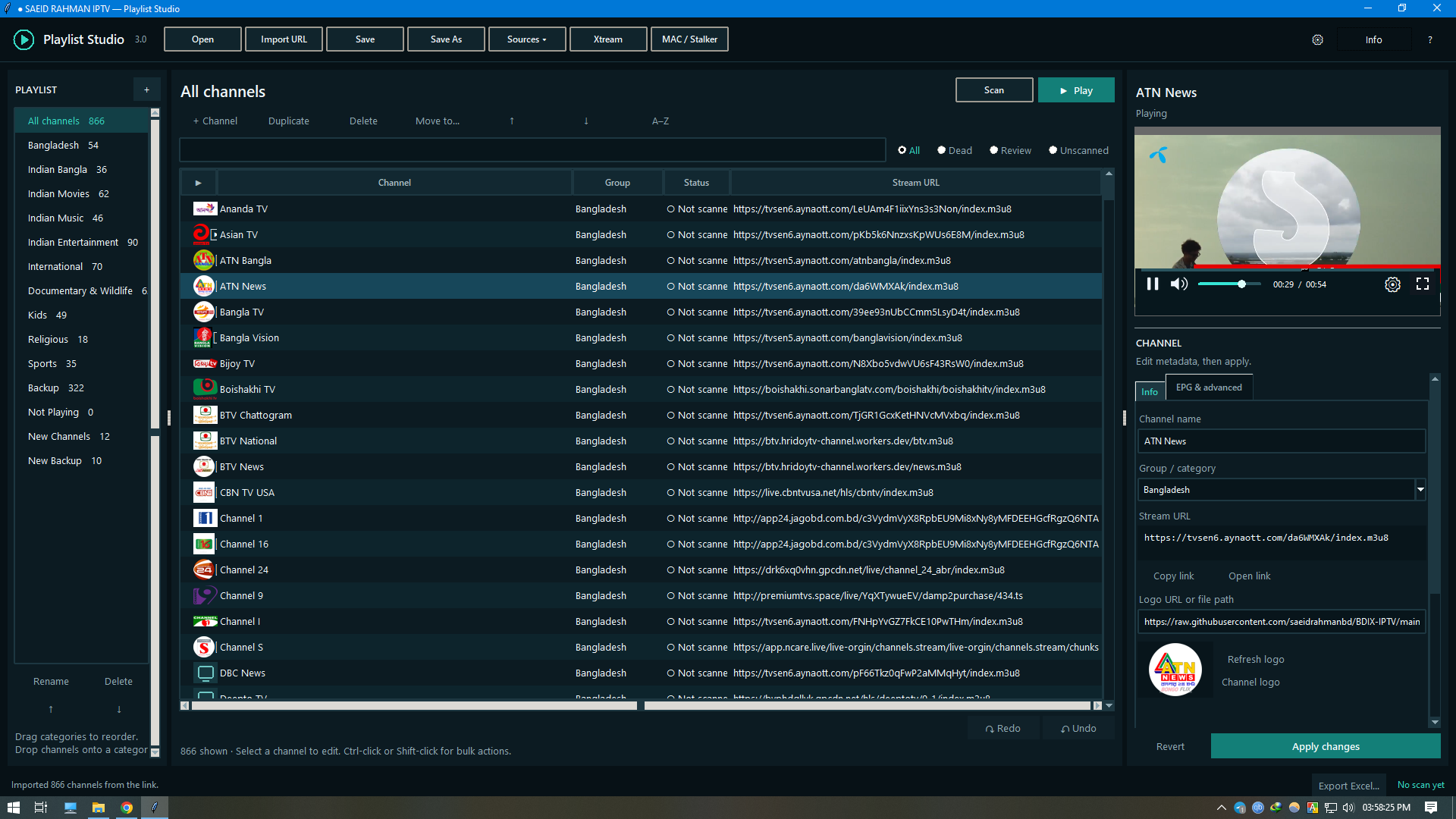This screenshot has height=819, width=1456.
Task: Show hidden system tray icons
Action: coord(1222,808)
